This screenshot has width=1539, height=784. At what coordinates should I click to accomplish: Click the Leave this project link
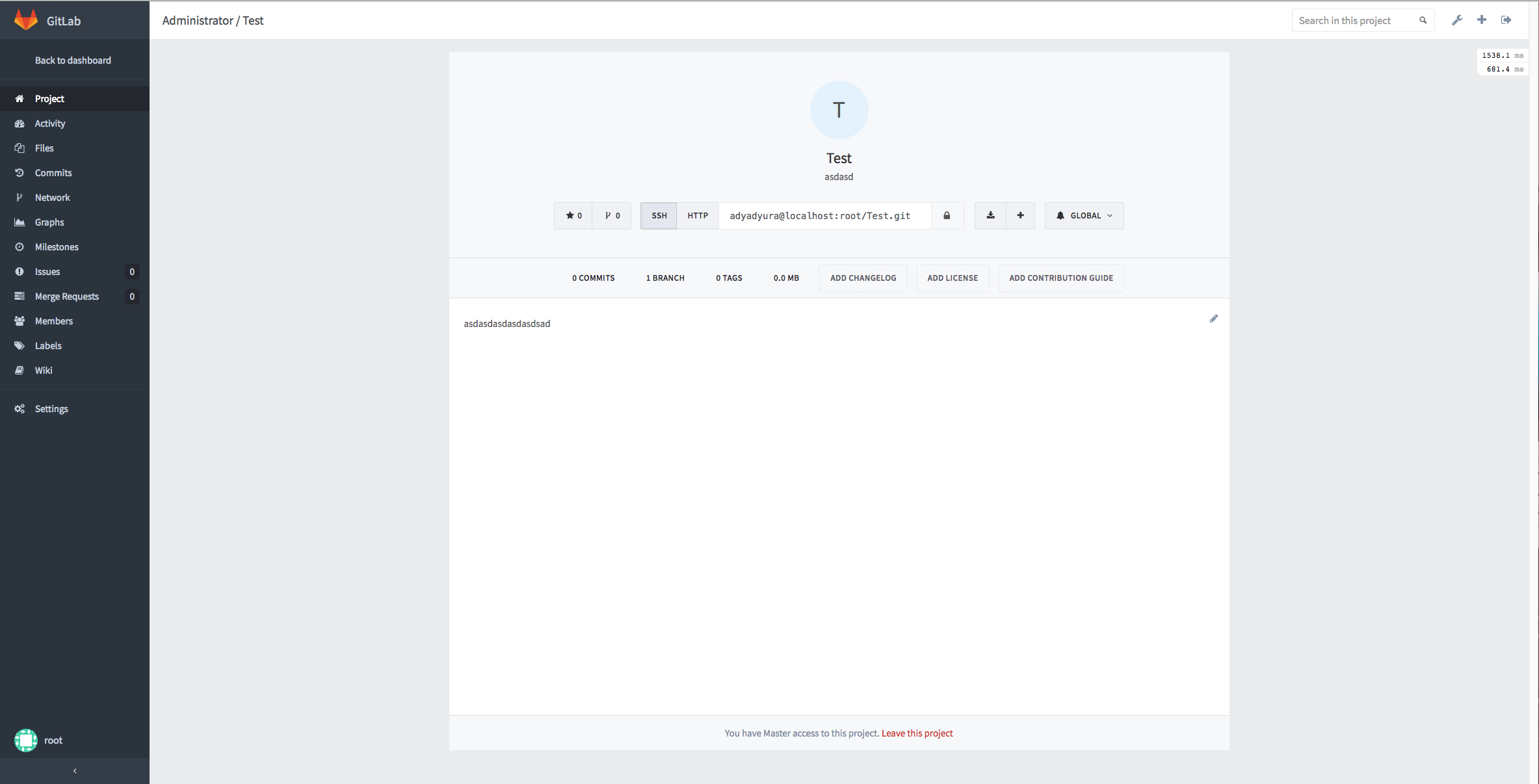917,733
